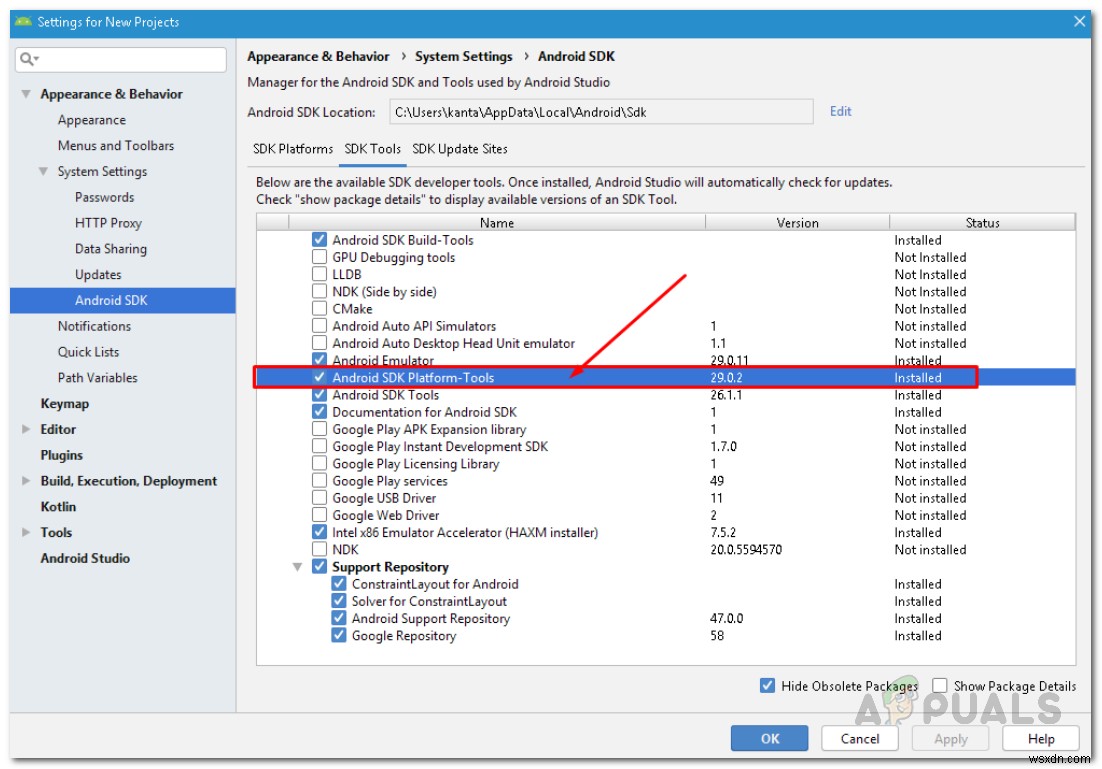This screenshot has height=769, width=1102.
Task: Enable Show Package Details
Action: tap(939, 686)
